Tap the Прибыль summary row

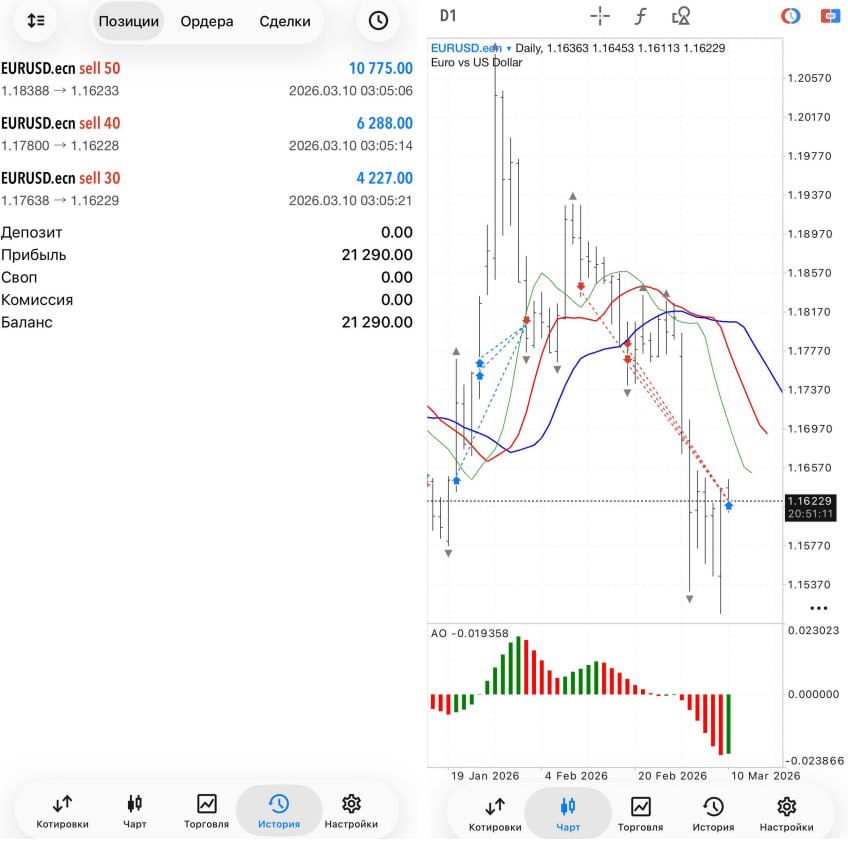click(206, 254)
